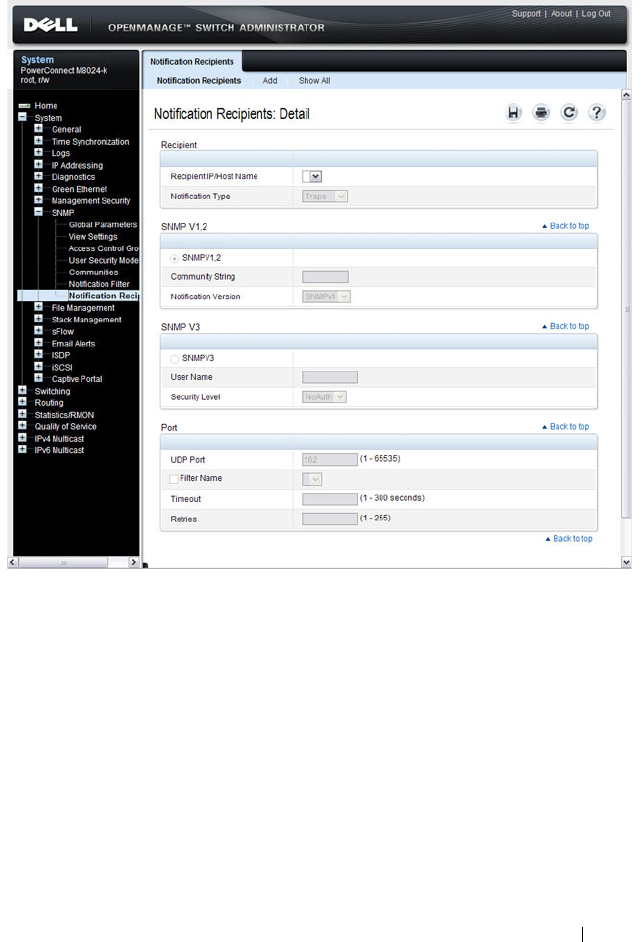Open the Support link
641x942 pixels.
coord(526,13)
